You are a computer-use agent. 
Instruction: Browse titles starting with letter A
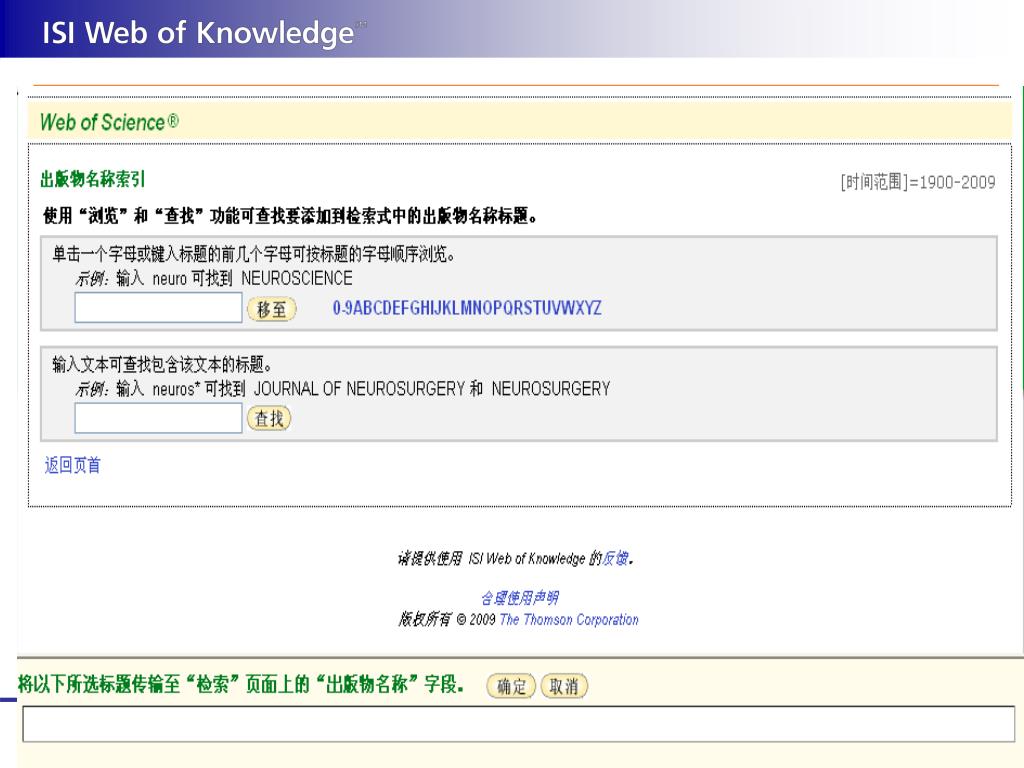[x=359, y=308]
